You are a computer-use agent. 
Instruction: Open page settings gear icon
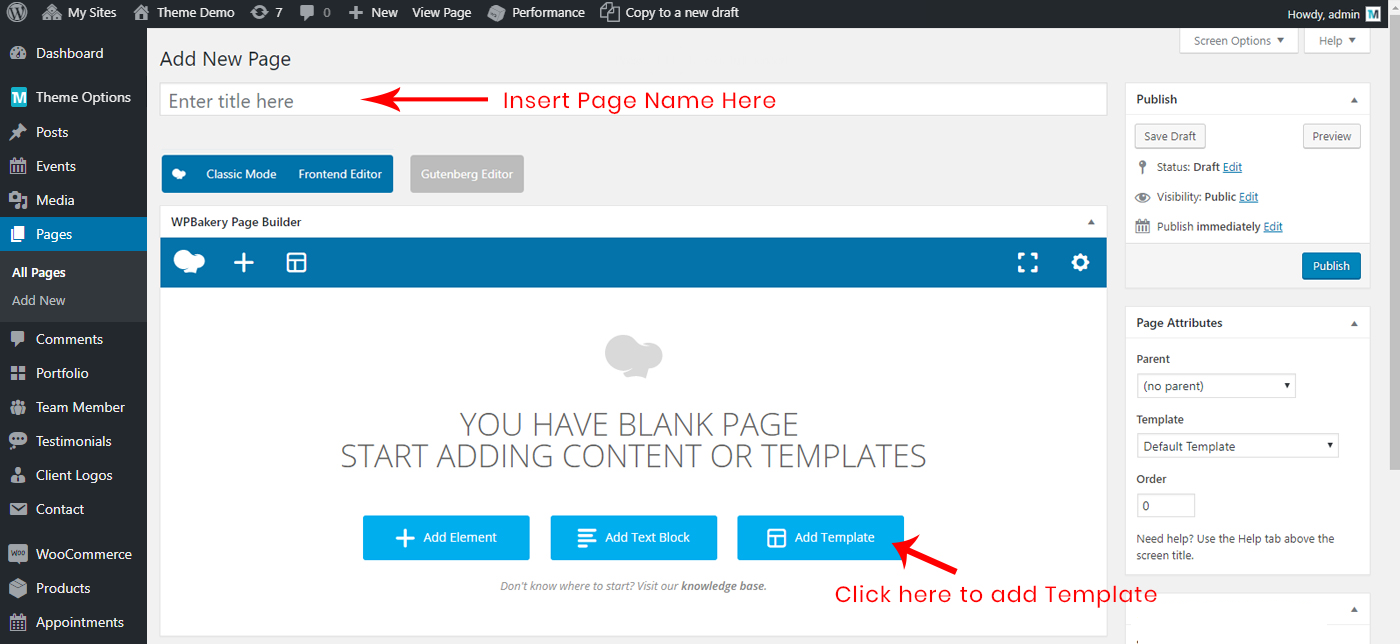[1080, 262]
